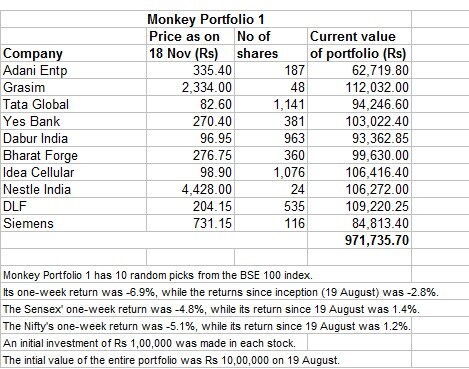
Task: Click the Current value of portfolio header
Action: [x=359, y=45]
